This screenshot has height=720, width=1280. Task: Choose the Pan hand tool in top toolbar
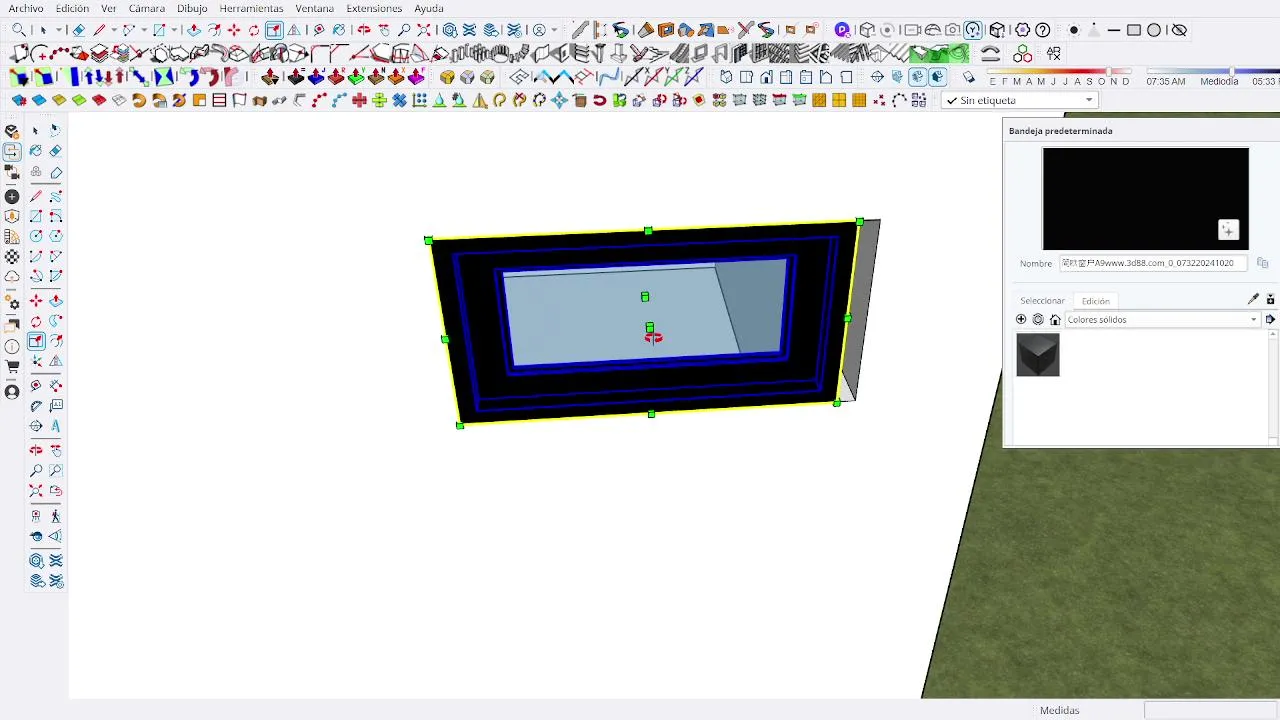[384, 30]
